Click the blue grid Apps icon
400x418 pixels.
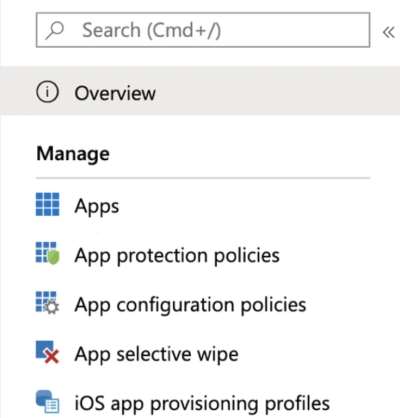[x=48, y=204]
